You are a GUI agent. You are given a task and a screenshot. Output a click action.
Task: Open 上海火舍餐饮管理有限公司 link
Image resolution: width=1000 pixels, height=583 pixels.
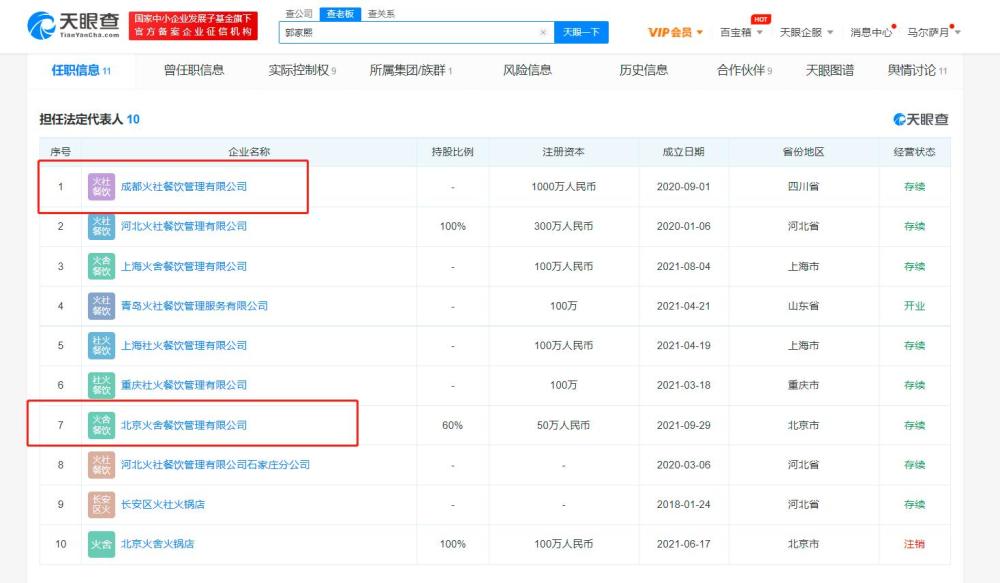click(x=184, y=267)
